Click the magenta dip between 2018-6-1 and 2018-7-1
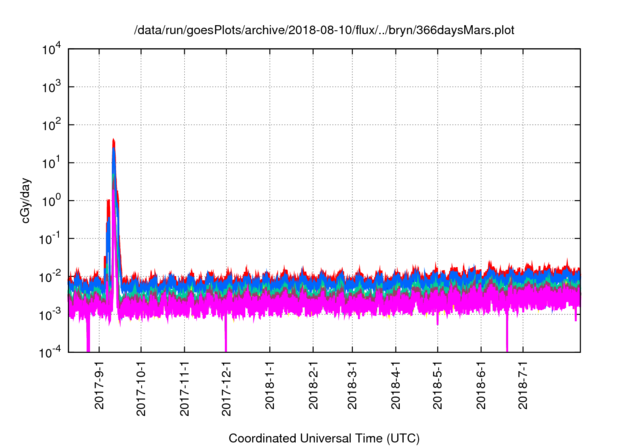The width and height of the screenshot is (640, 448). coord(507,335)
